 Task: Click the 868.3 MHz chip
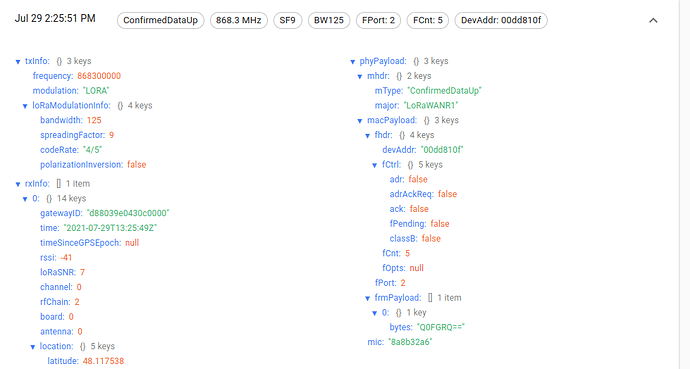coord(239,20)
